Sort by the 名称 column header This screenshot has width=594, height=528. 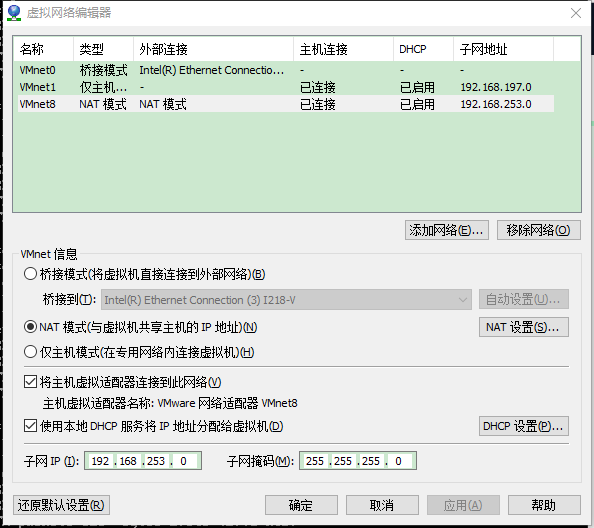pyautogui.click(x=43, y=49)
